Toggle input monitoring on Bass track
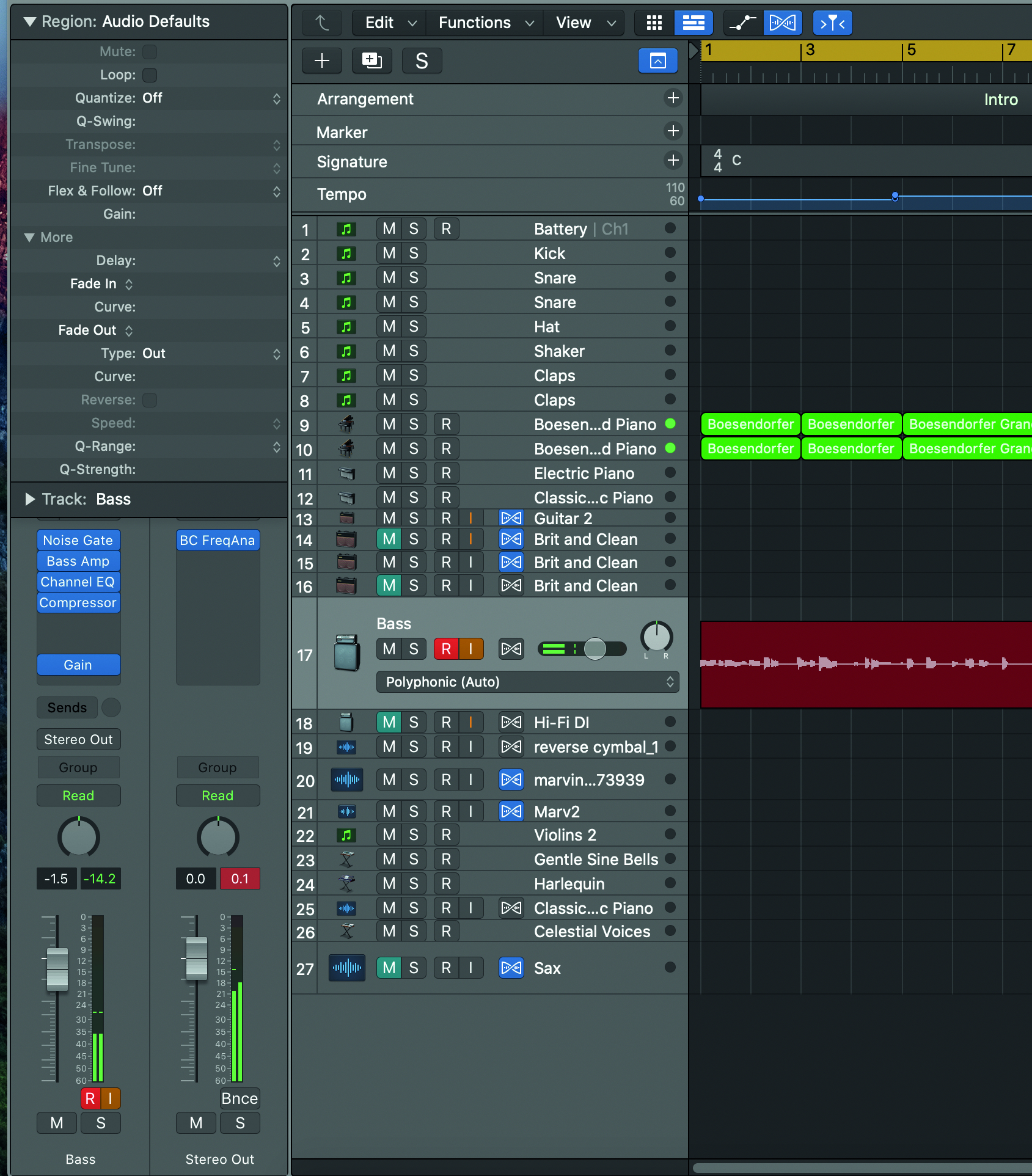1032x1176 pixels. click(470, 649)
